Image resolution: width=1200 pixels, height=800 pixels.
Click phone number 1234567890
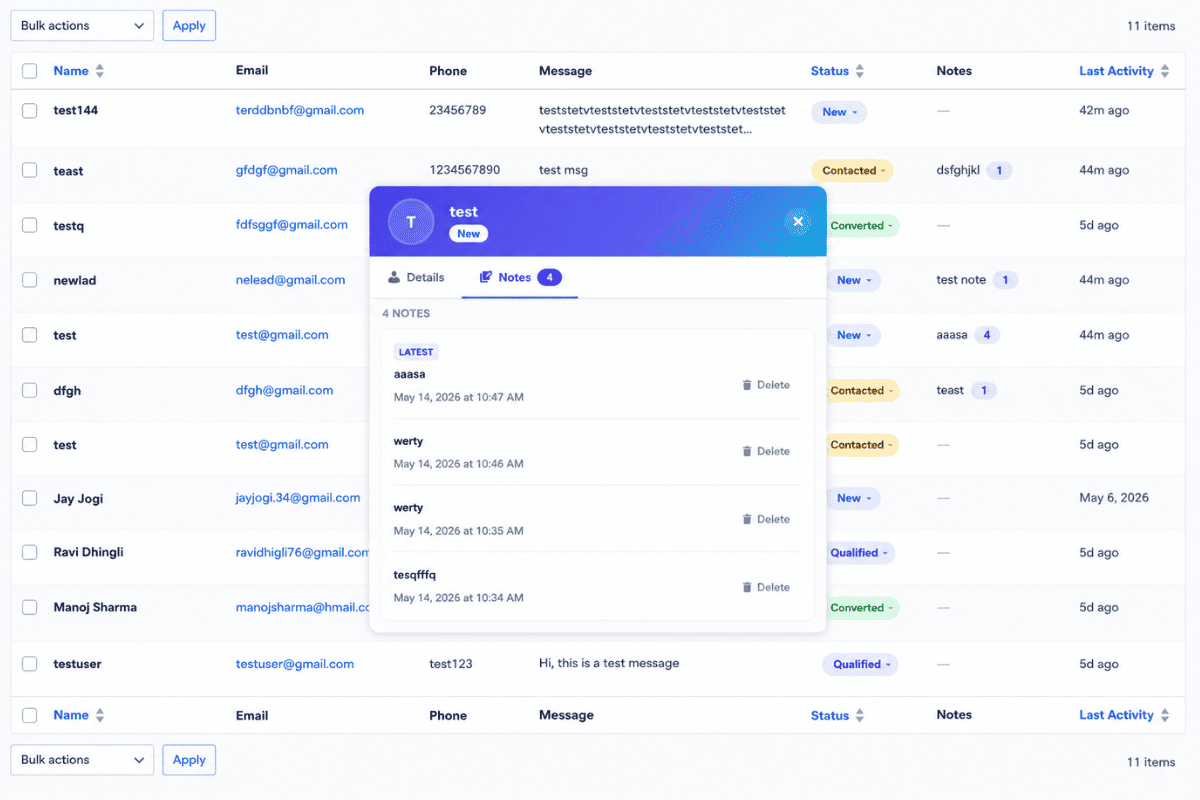[x=465, y=170]
